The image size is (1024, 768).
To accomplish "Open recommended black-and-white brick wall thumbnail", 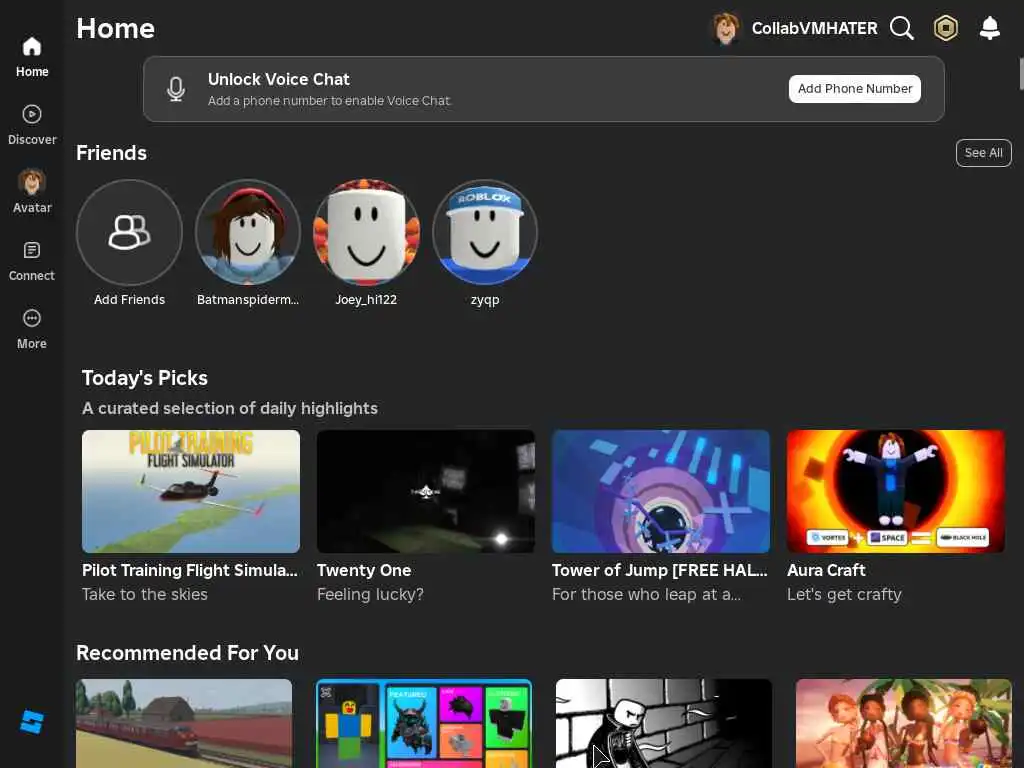I will coord(664,723).
